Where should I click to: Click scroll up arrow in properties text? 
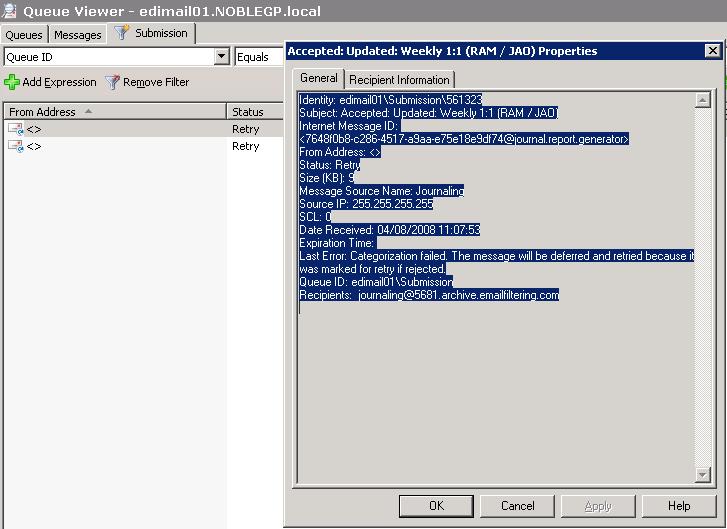pos(703,100)
